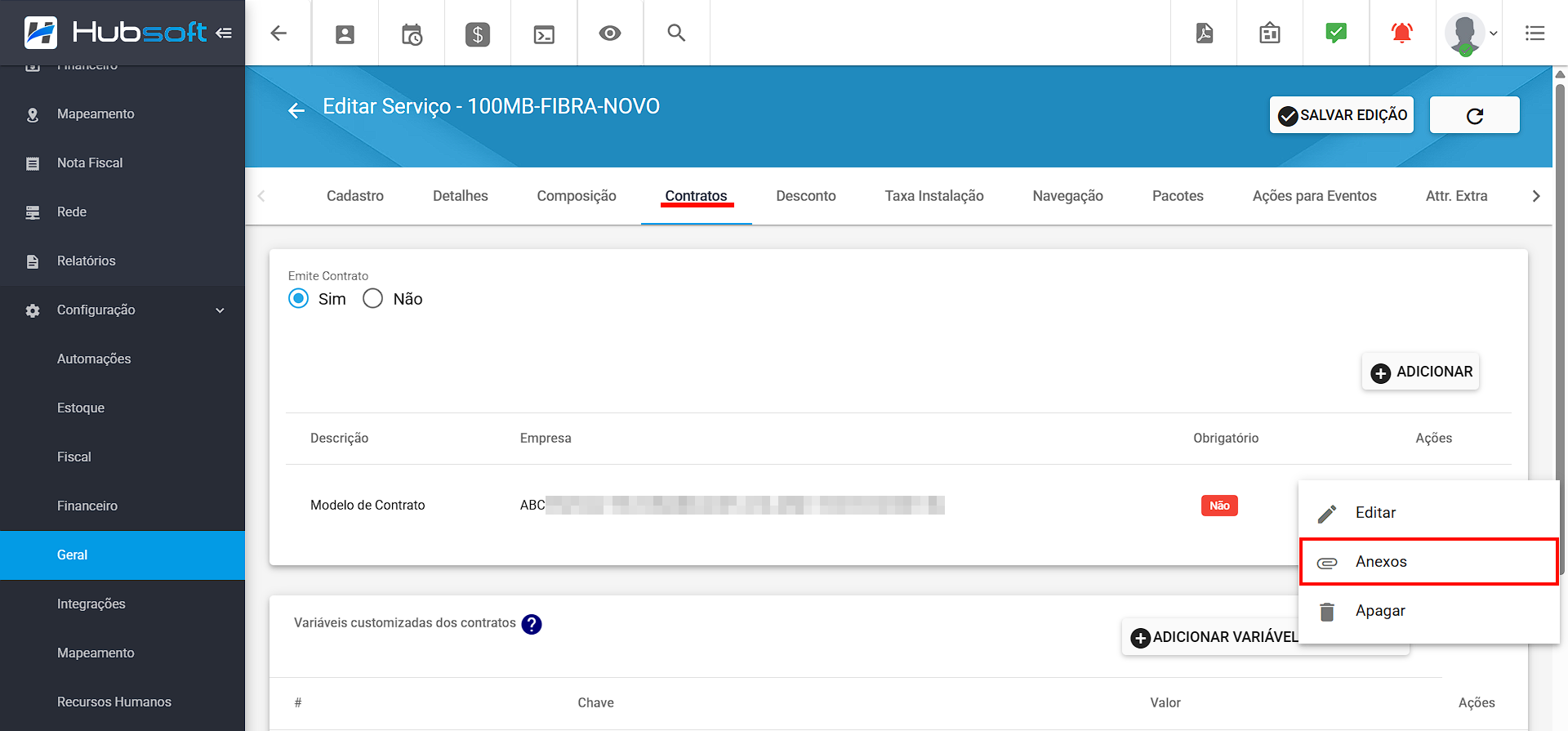Click the Modelo de Contrato row text
The image size is (1568, 731).
[x=367, y=506]
